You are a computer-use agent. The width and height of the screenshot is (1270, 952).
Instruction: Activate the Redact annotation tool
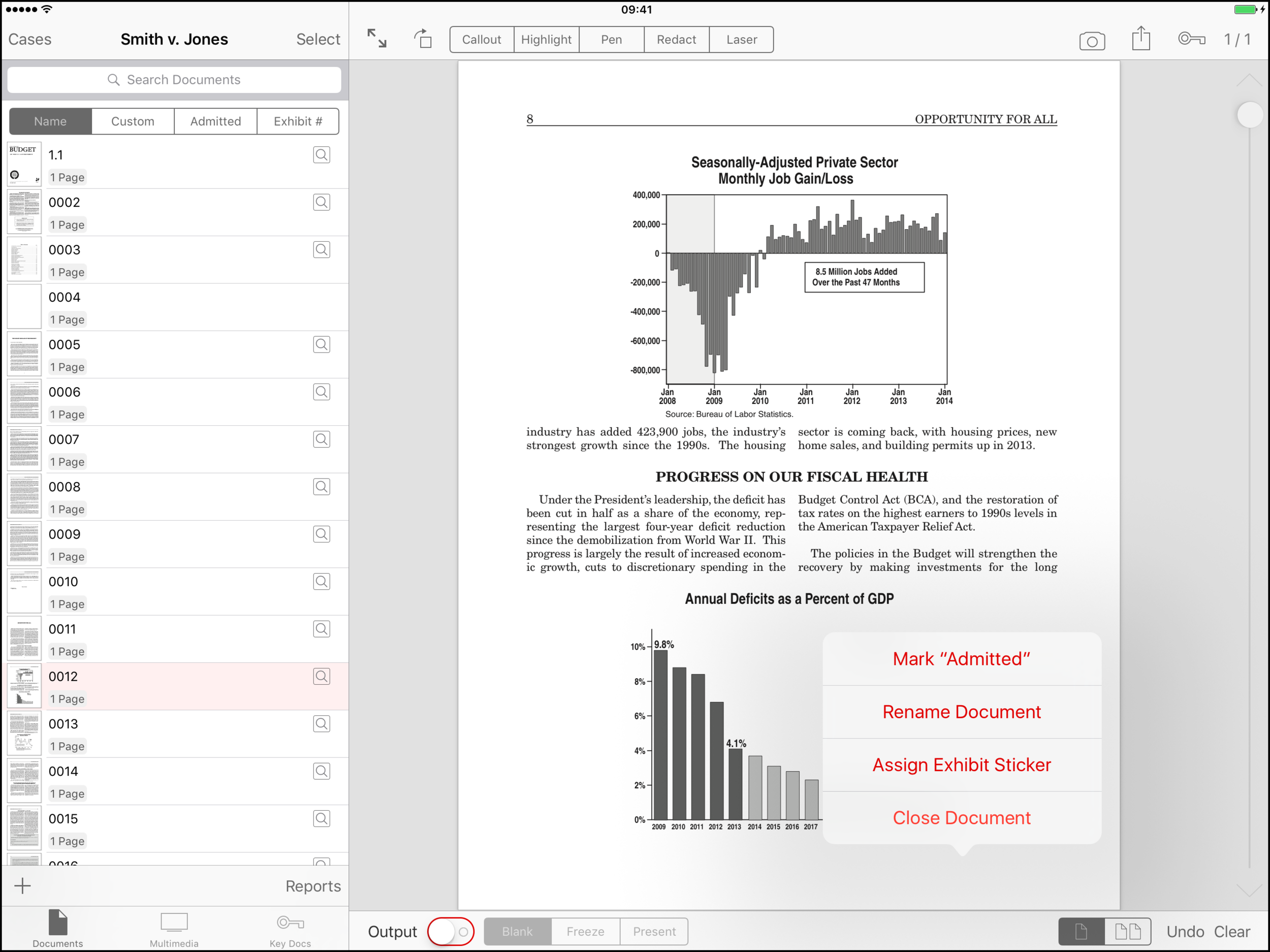(676, 40)
